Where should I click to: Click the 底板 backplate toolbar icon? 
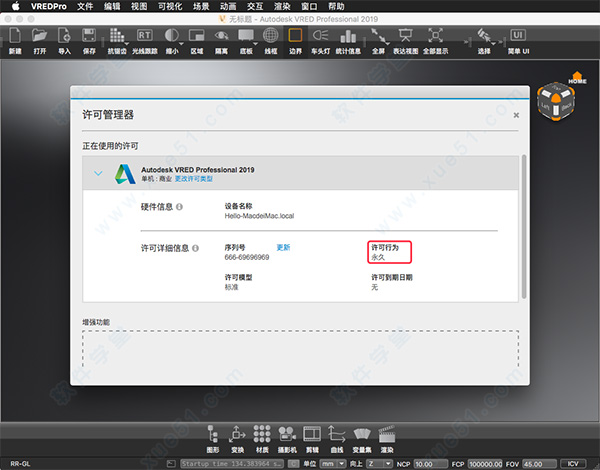click(246, 36)
